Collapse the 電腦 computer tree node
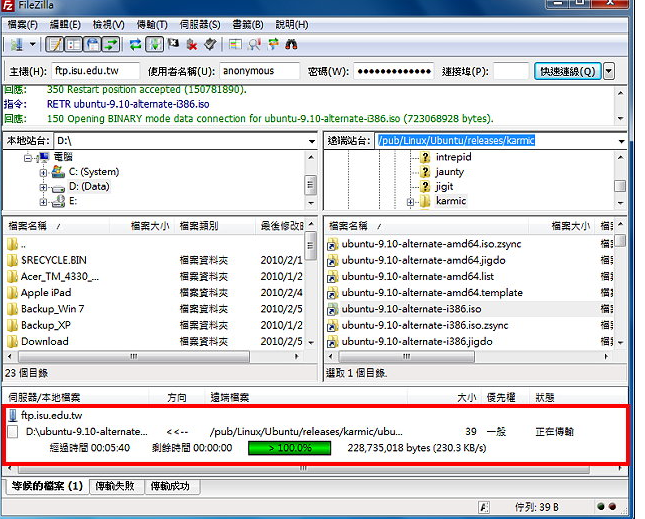This screenshot has height=519, width=645. [x=28, y=158]
